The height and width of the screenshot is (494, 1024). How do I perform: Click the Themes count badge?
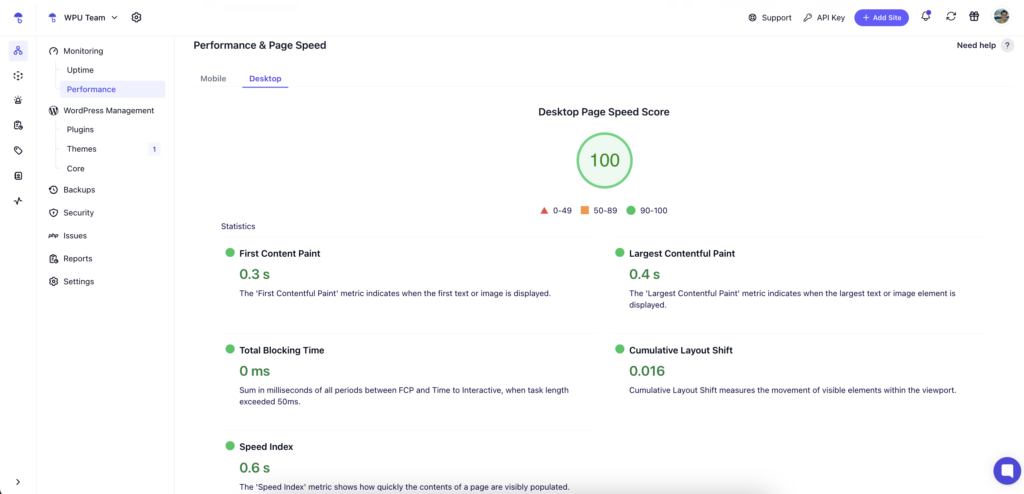click(154, 149)
